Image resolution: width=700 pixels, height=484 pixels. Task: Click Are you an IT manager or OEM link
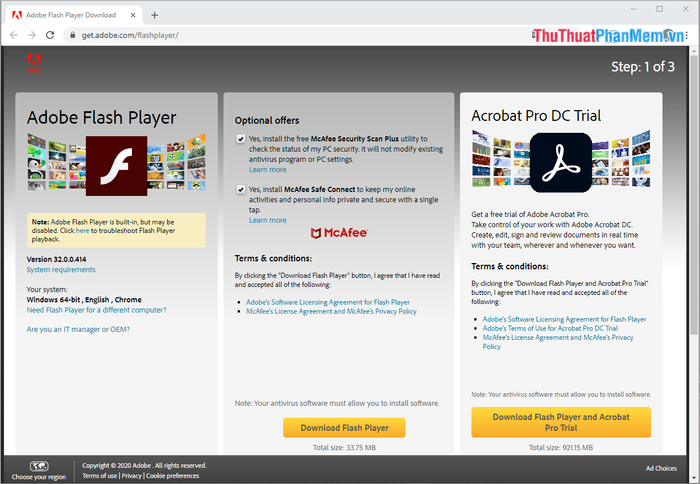[x=78, y=330]
